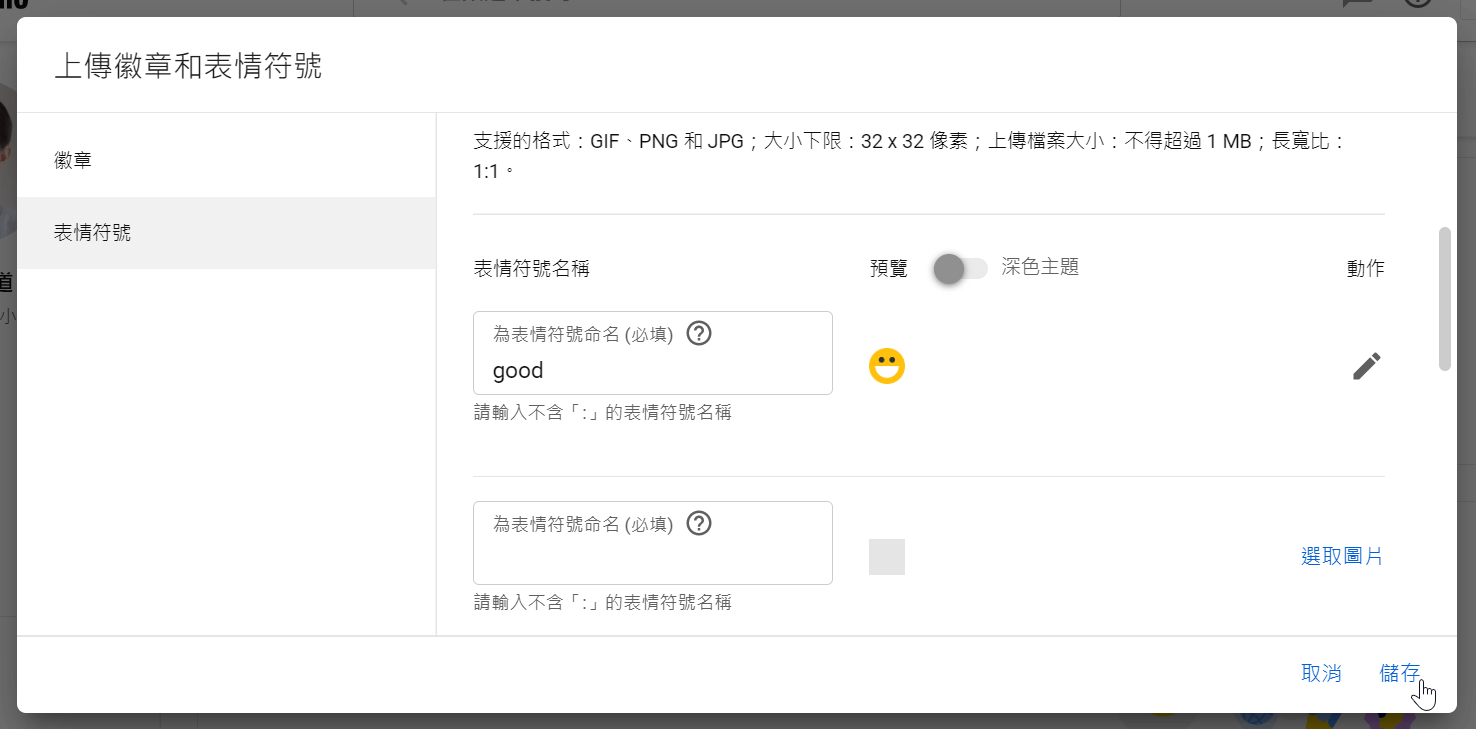This screenshot has width=1476, height=729.
Task: Focus the emoji name field containing good
Action: [653, 353]
